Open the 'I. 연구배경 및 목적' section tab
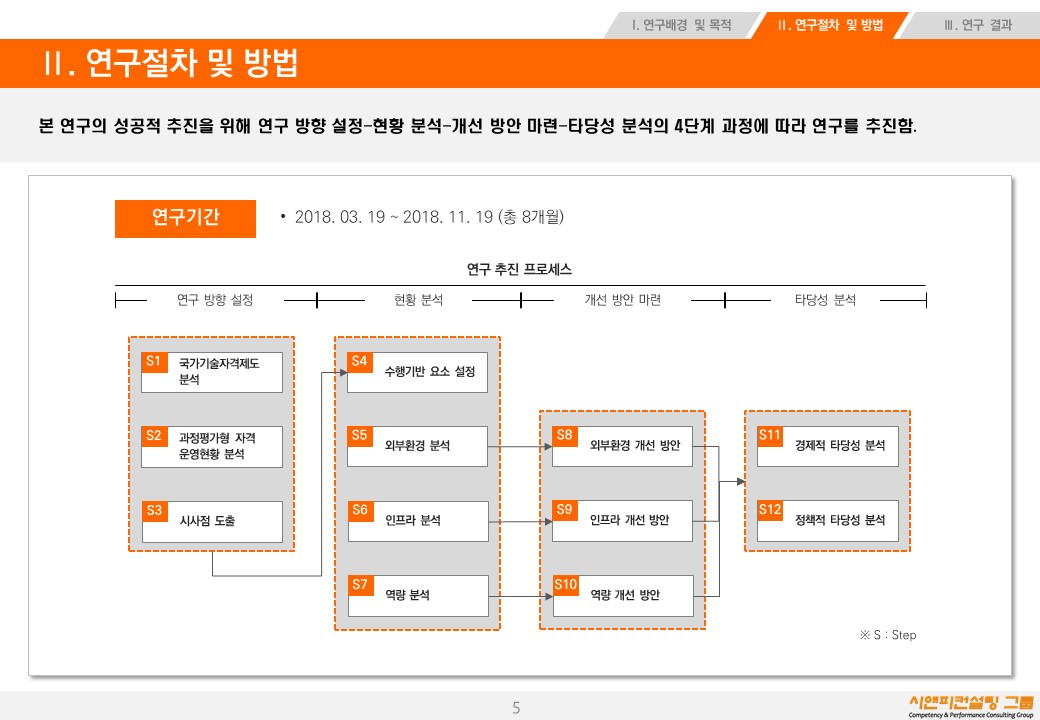 coord(682,25)
